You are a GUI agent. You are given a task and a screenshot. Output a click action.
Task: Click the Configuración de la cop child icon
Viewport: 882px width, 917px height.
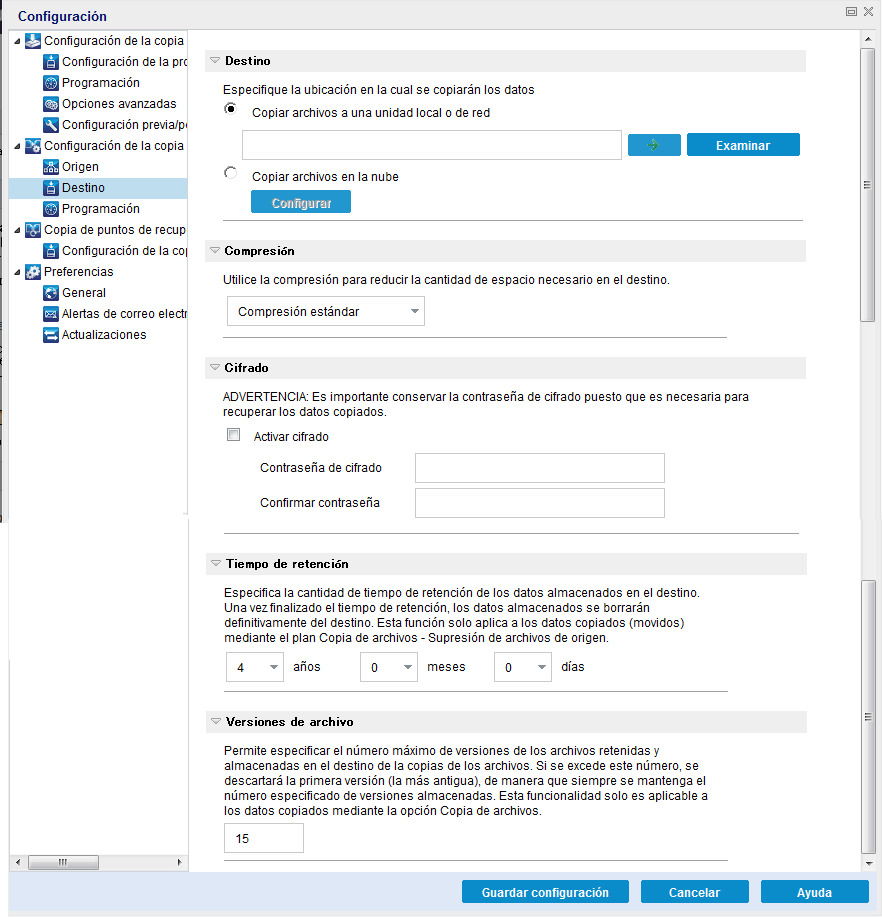(51, 251)
